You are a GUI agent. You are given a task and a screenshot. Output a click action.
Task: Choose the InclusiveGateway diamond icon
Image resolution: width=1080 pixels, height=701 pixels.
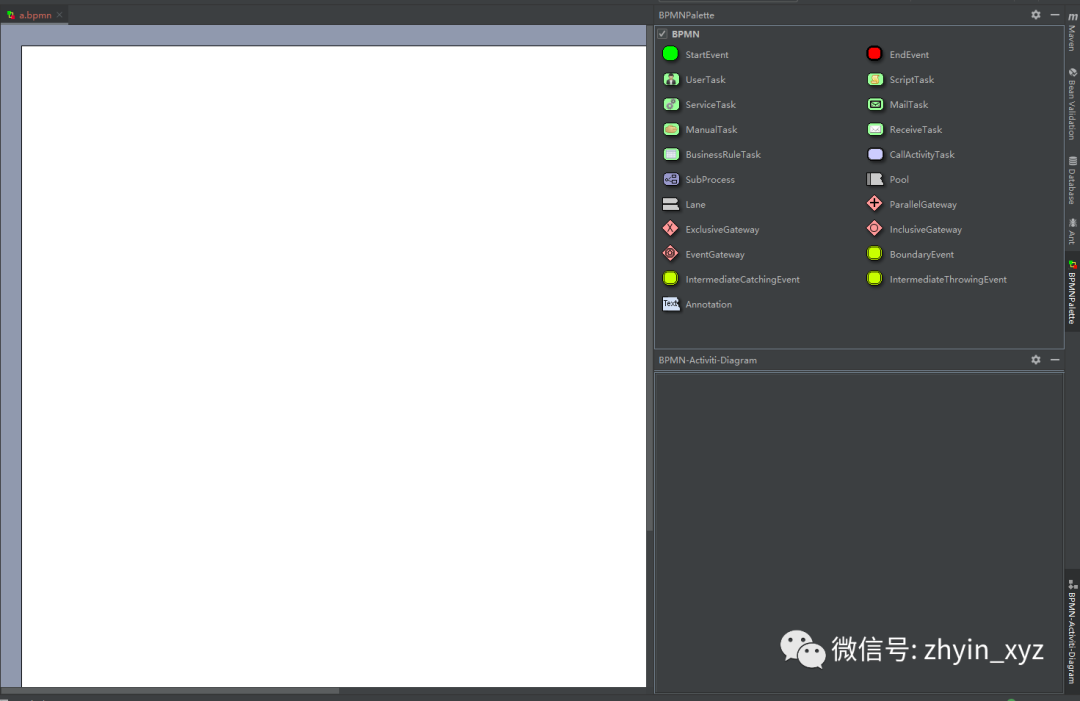[874, 228]
